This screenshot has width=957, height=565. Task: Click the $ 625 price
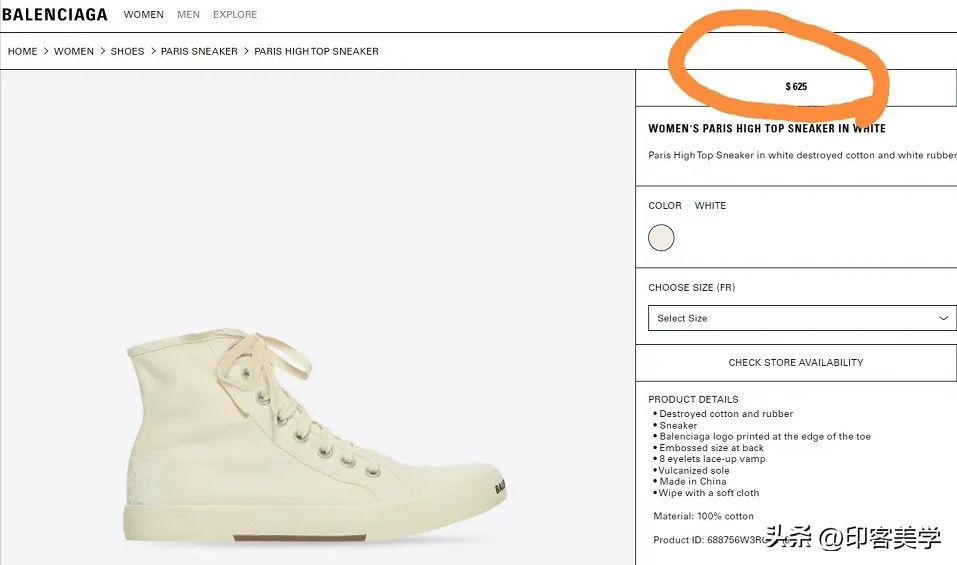click(796, 87)
